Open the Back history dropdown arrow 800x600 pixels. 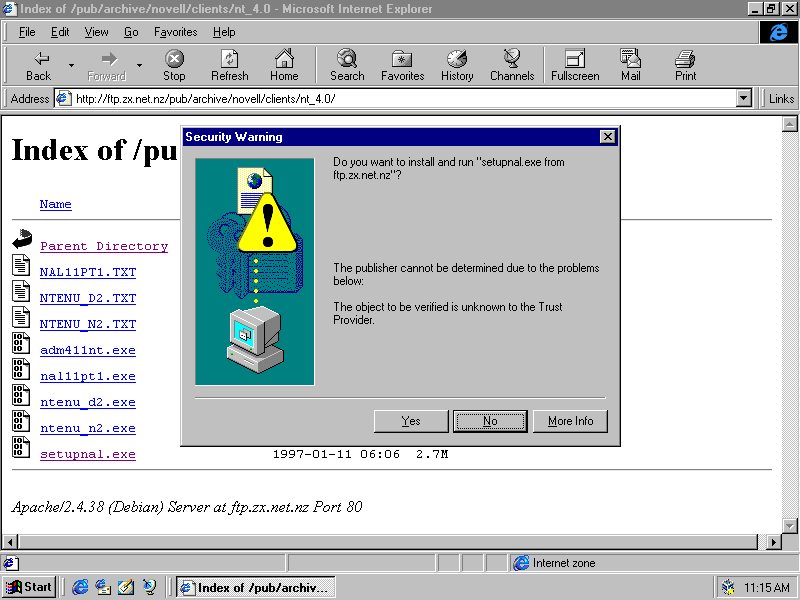click(71, 66)
